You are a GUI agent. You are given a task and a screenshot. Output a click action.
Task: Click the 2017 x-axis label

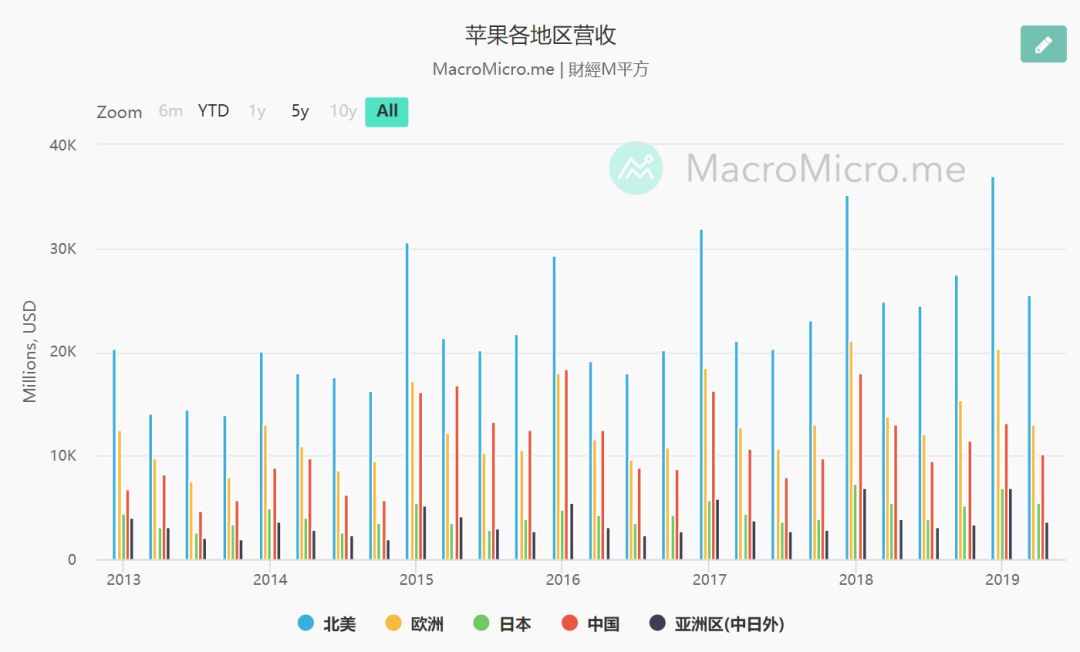tap(709, 580)
